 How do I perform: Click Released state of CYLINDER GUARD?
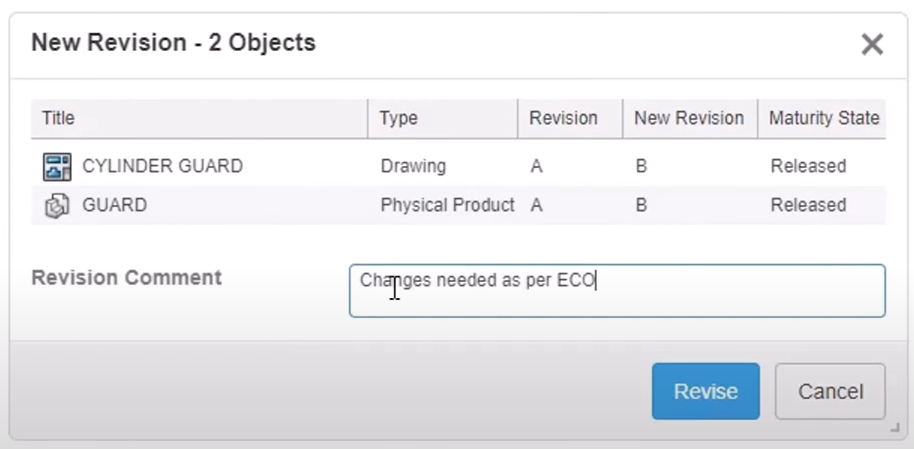click(x=808, y=166)
